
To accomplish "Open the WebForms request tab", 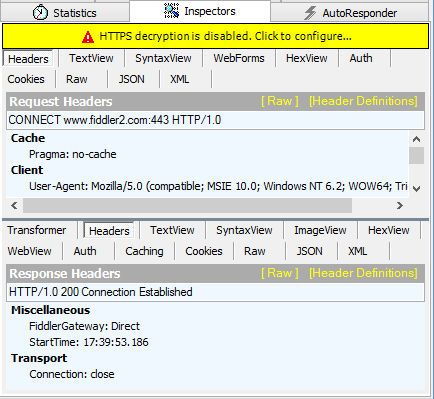I will point(239,58).
